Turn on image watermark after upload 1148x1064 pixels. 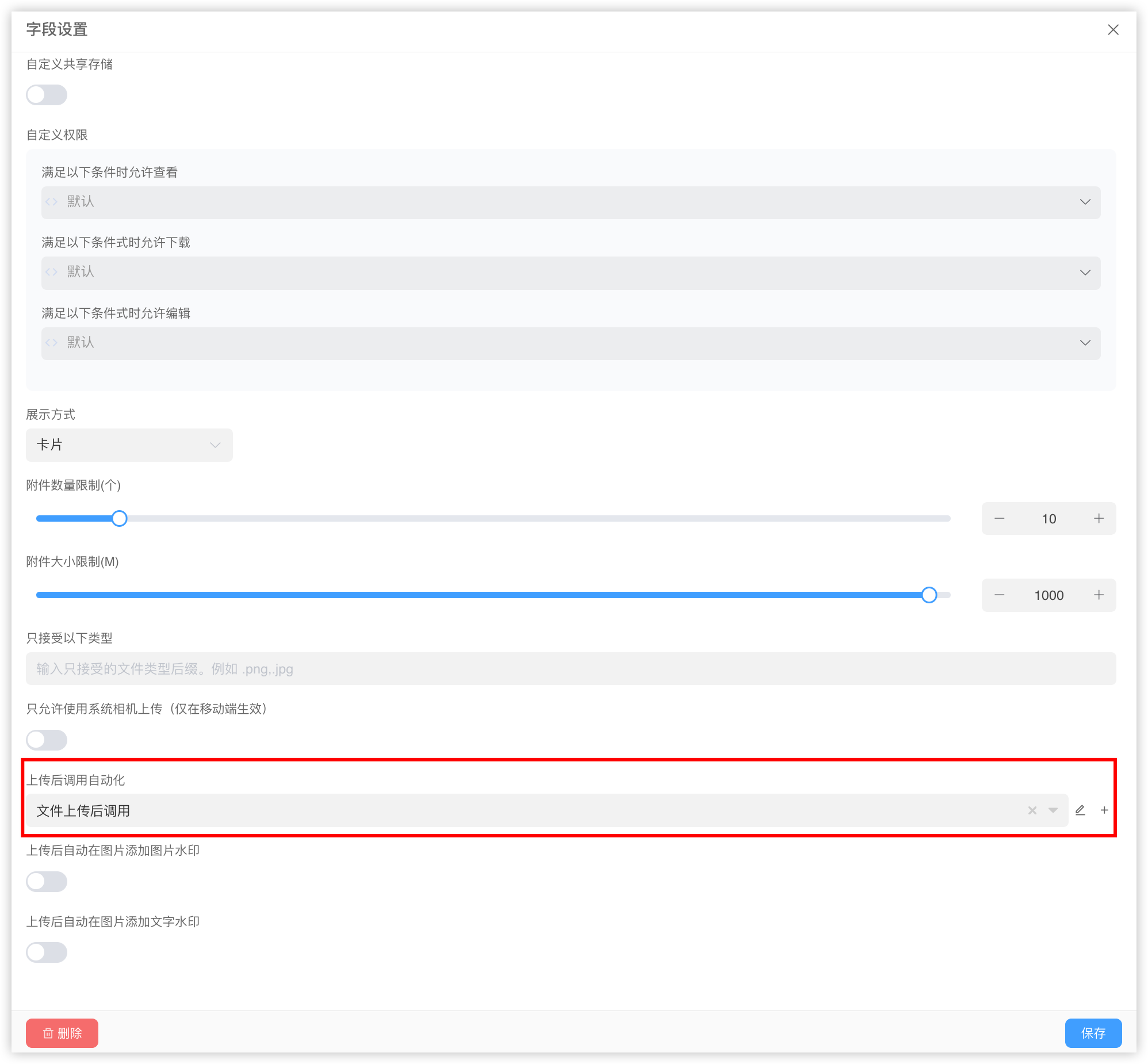(47, 882)
